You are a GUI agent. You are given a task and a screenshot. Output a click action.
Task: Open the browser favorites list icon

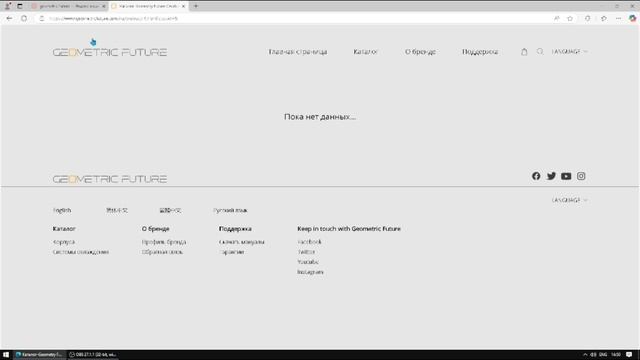pyautogui.click(x=604, y=18)
